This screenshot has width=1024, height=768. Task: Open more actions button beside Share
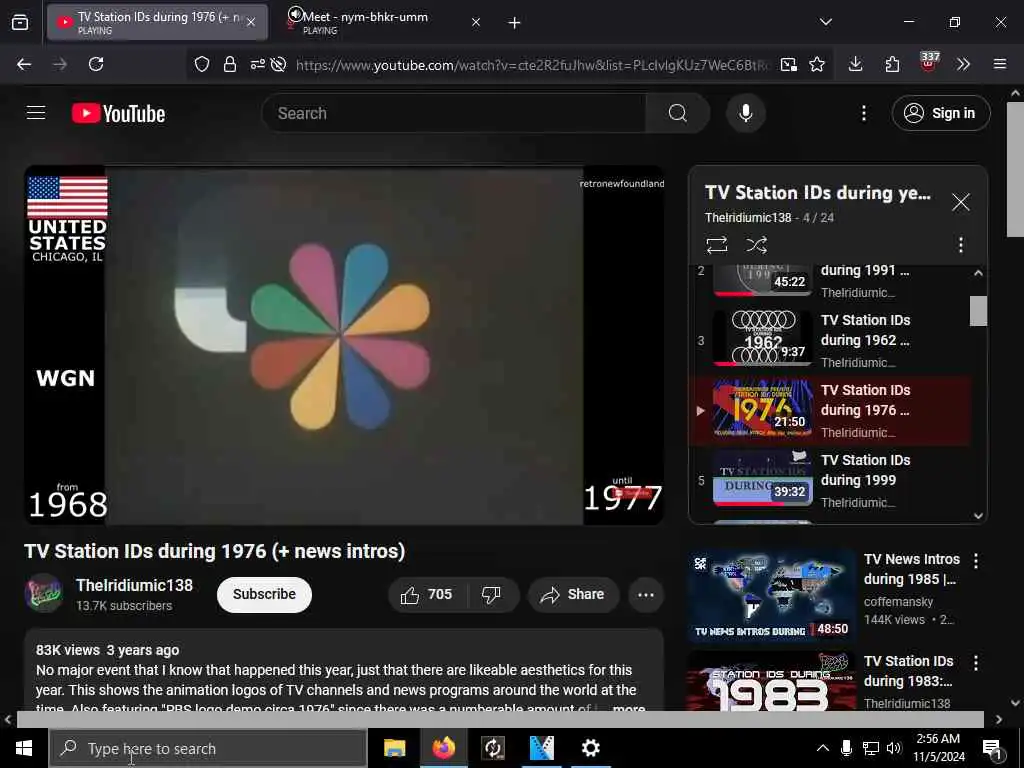646,594
